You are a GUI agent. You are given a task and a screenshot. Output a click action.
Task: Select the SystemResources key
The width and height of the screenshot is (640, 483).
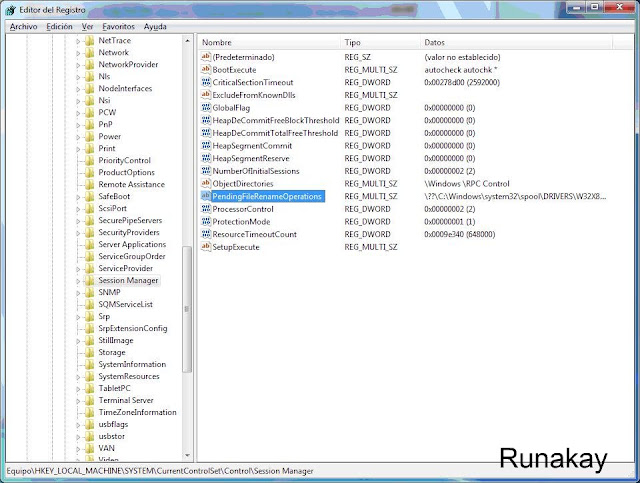[x=129, y=376]
